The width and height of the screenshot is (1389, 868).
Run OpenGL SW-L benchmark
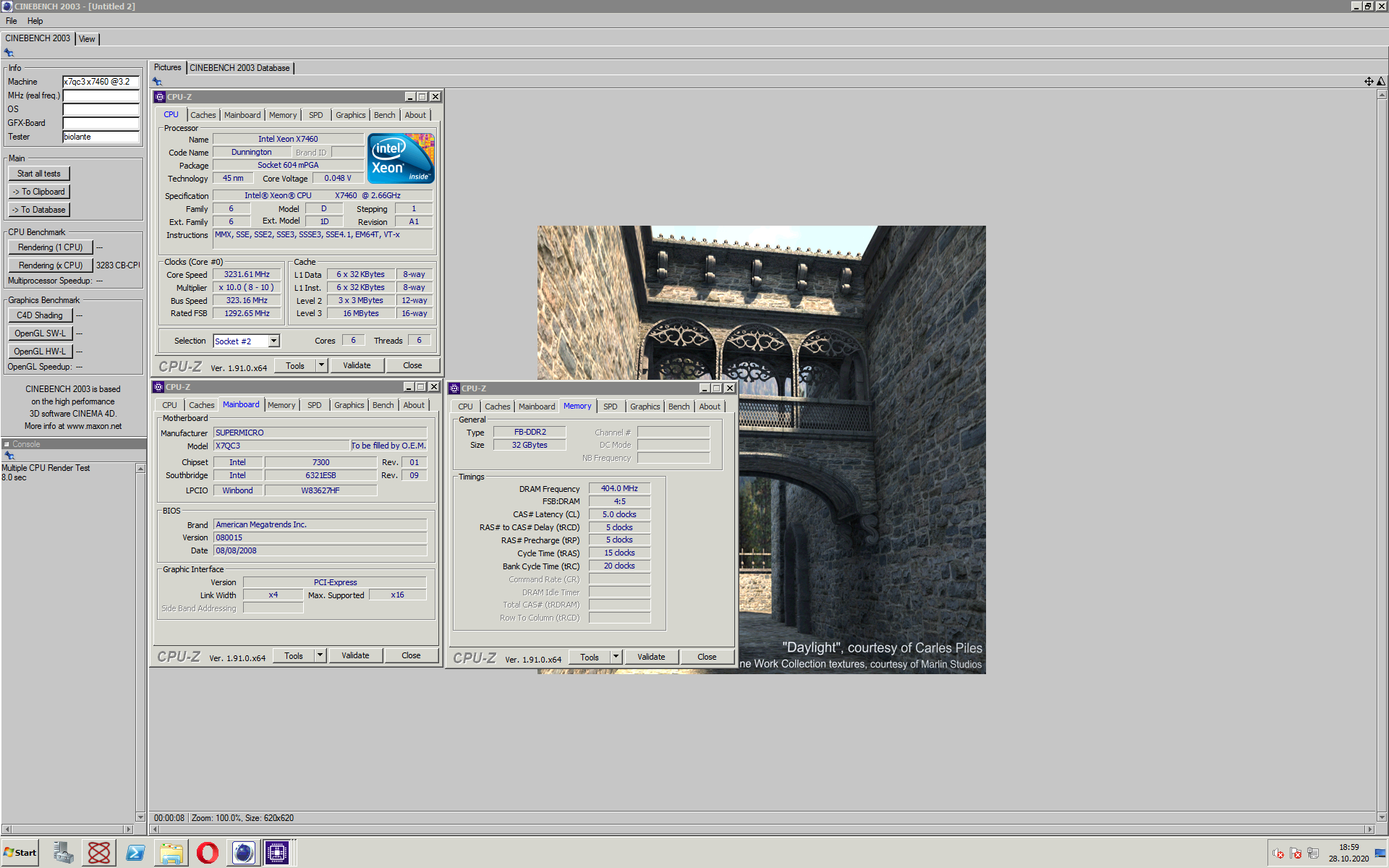(x=40, y=333)
